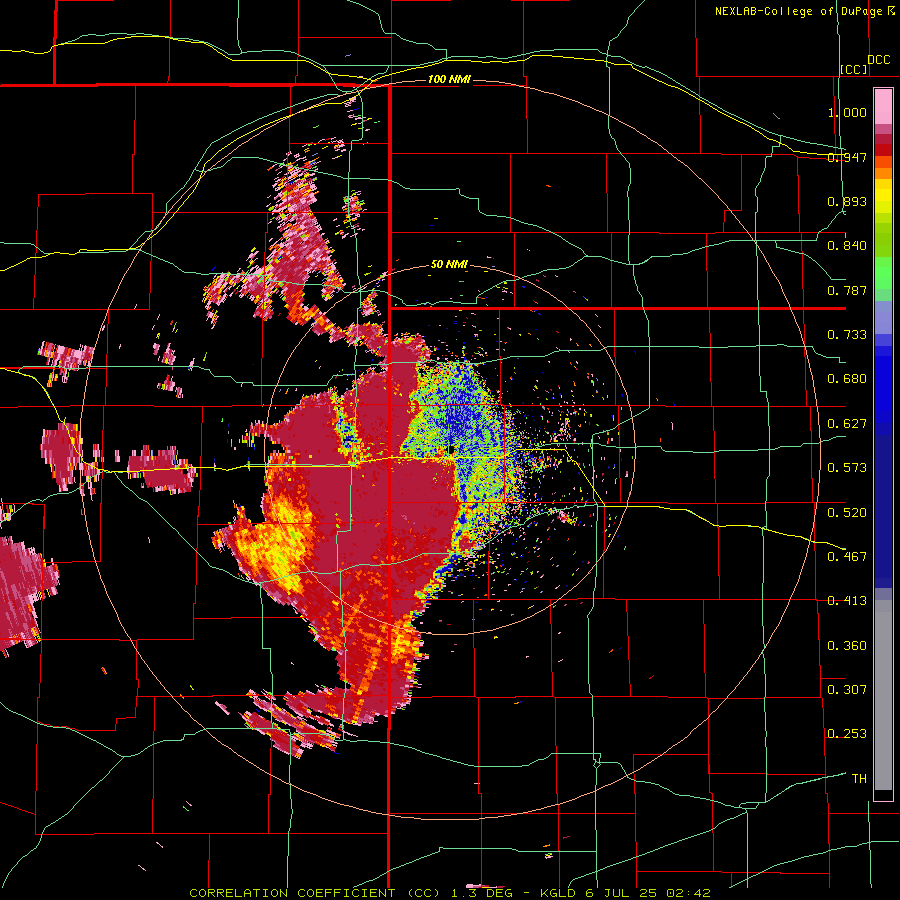Select the 1.000 color scale value
The image size is (900, 900).
(x=847, y=112)
